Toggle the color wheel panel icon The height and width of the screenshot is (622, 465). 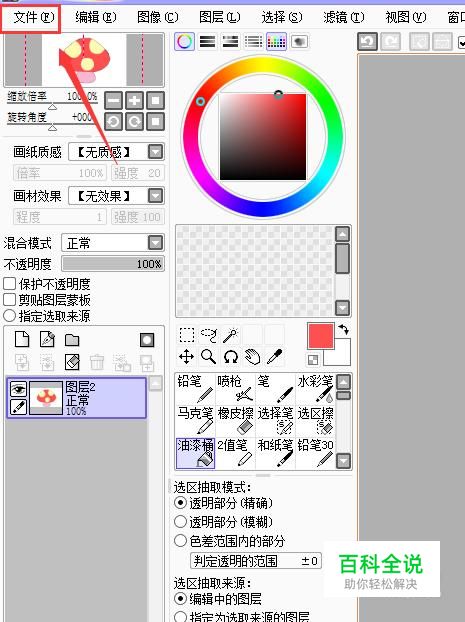pyautogui.click(x=184, y=42)
